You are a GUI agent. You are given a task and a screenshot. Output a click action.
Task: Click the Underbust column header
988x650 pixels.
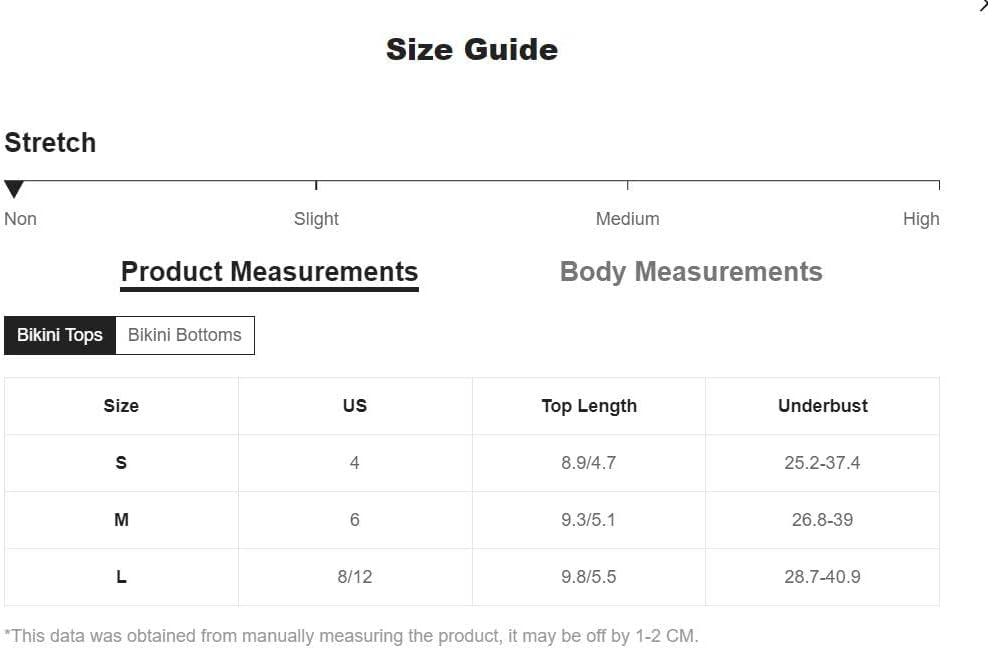coord(822,406)
